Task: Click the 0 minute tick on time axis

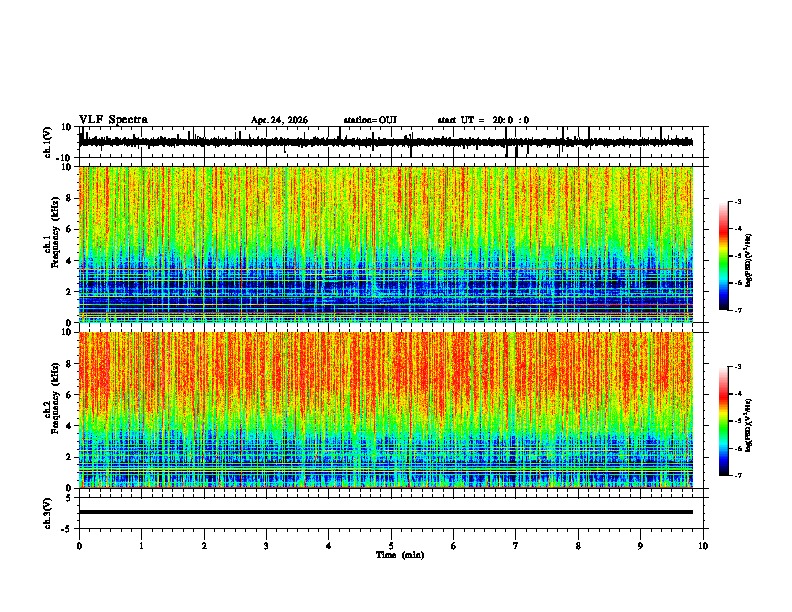Action: point(79,546)
